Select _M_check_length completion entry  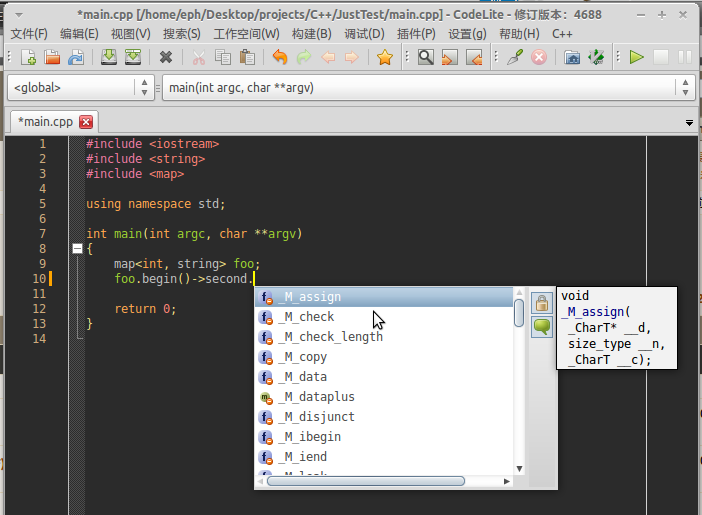coord(384,337)
